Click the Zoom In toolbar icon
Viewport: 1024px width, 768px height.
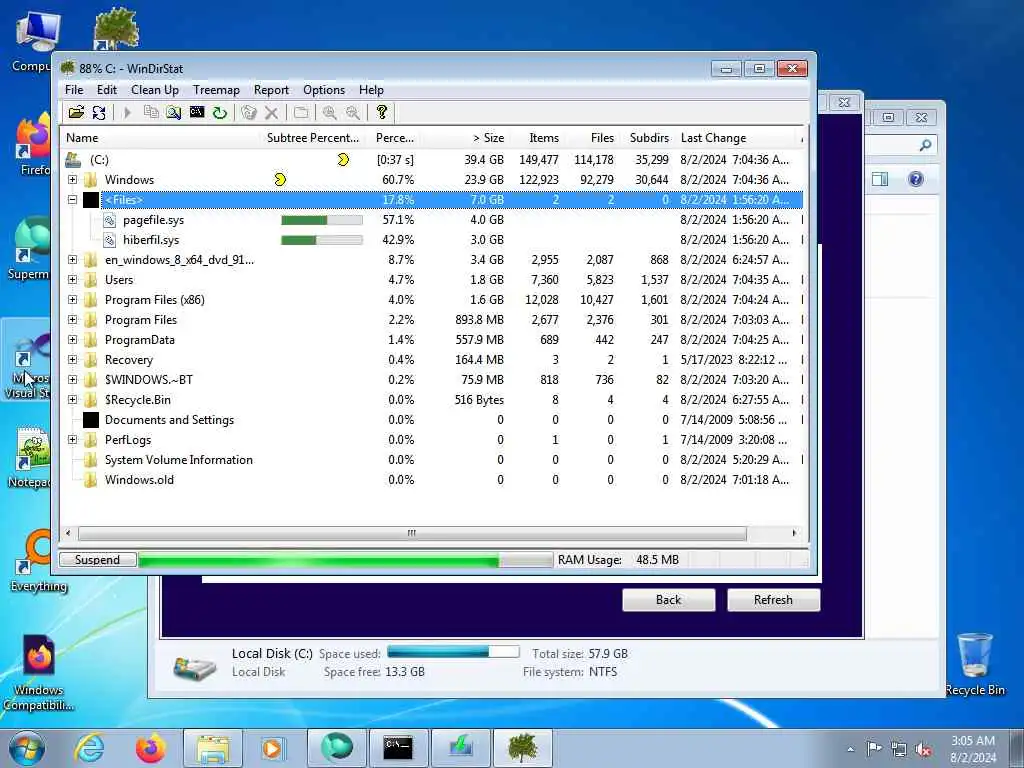(x=330, y=112)
